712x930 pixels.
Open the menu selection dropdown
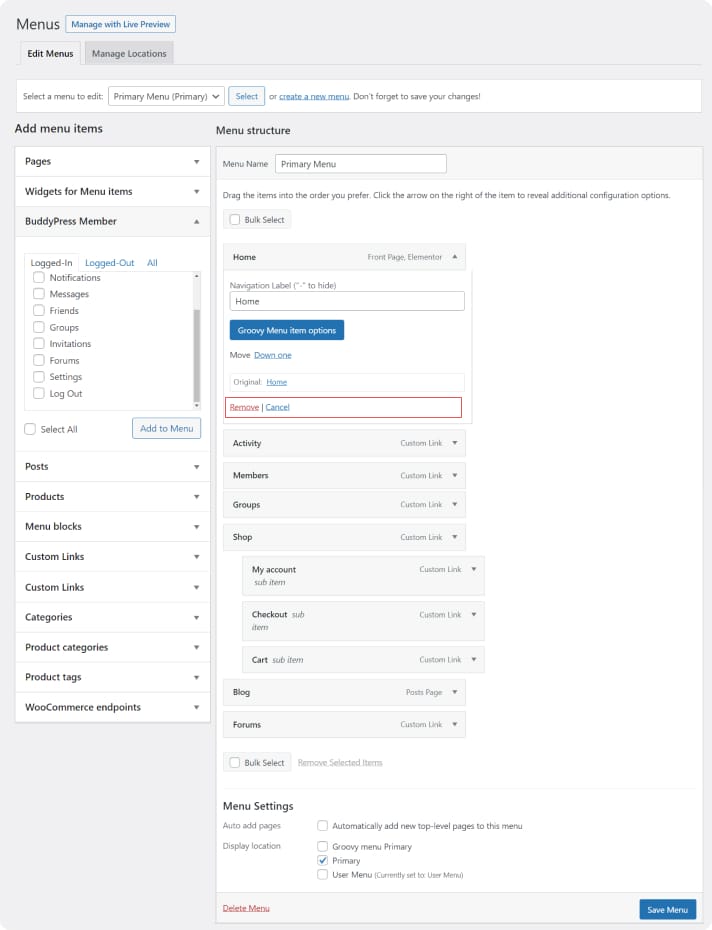click(x=165, y=96)
